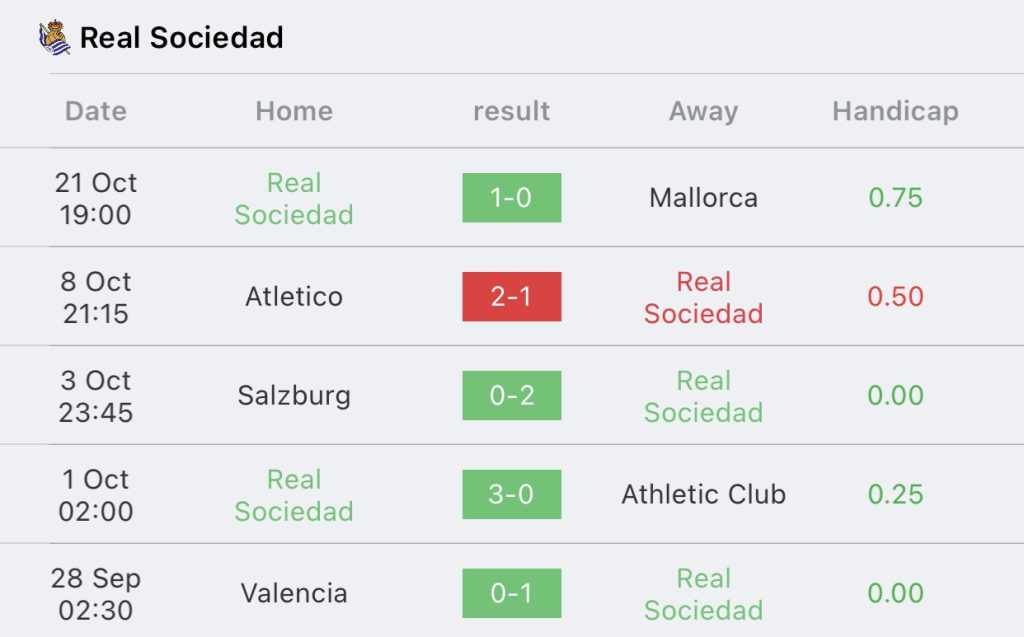Open the red 2-1 result badge
Image resolution: width=1024 pixels, height=637 pixels.
pos(511,297)
